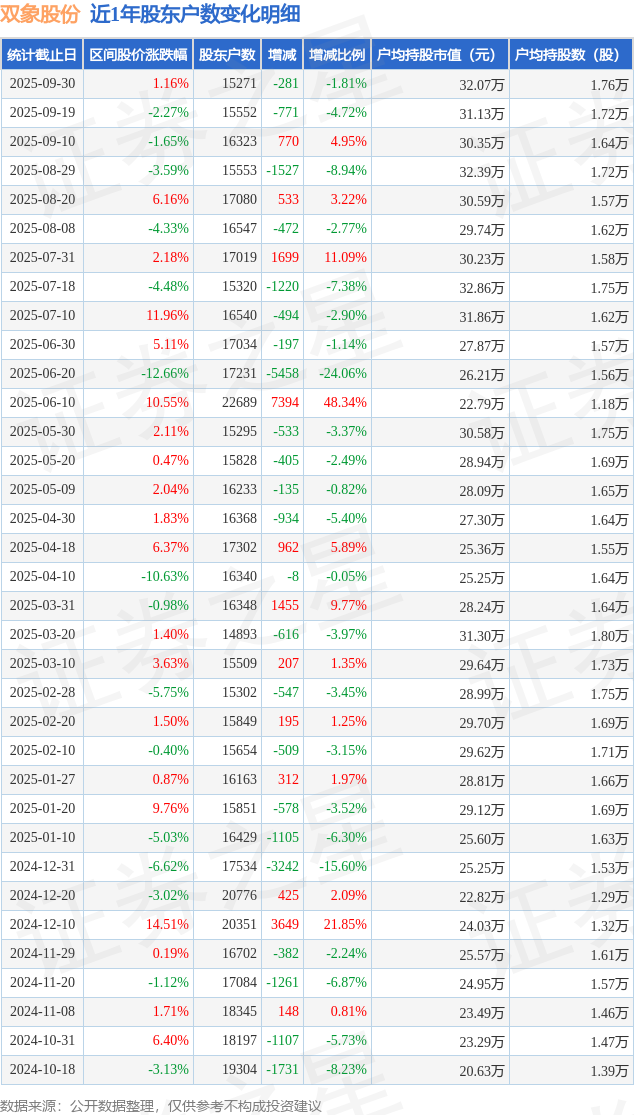The width and height of the screenshot is (634, 1115).
Task: Click the 双象股份 title text
Action: click(x=39, y=14)
